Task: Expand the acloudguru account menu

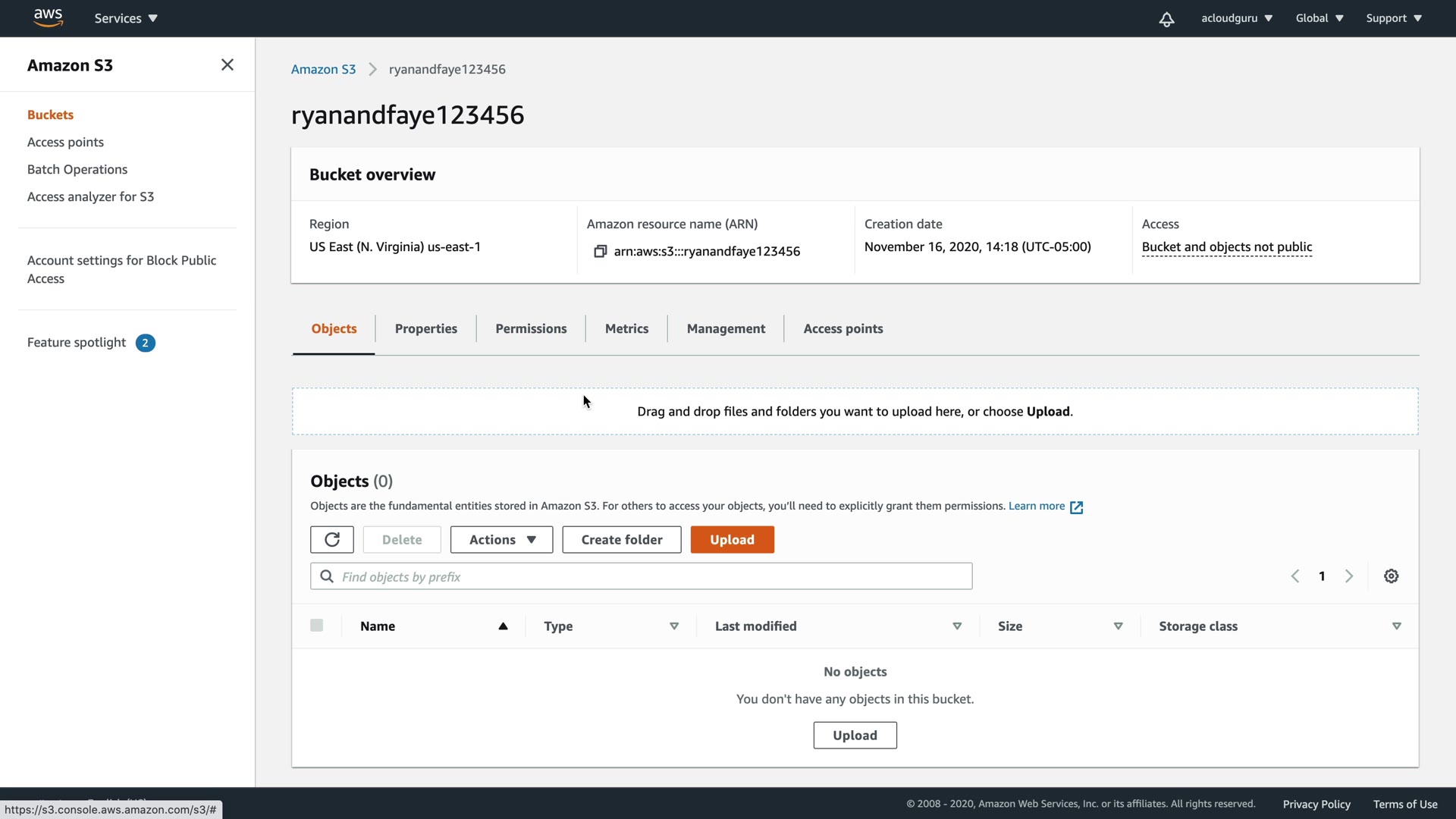Action: pos(1236,18)
